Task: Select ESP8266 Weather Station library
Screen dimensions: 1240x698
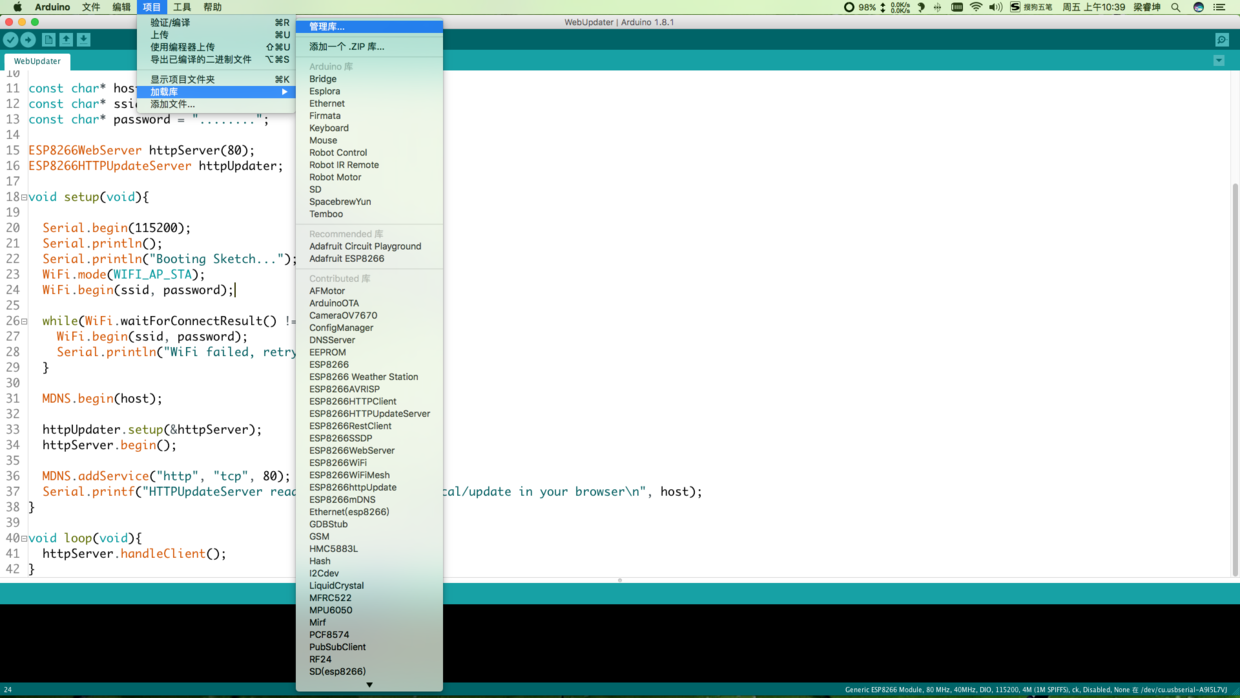Action: coord(369,377)
